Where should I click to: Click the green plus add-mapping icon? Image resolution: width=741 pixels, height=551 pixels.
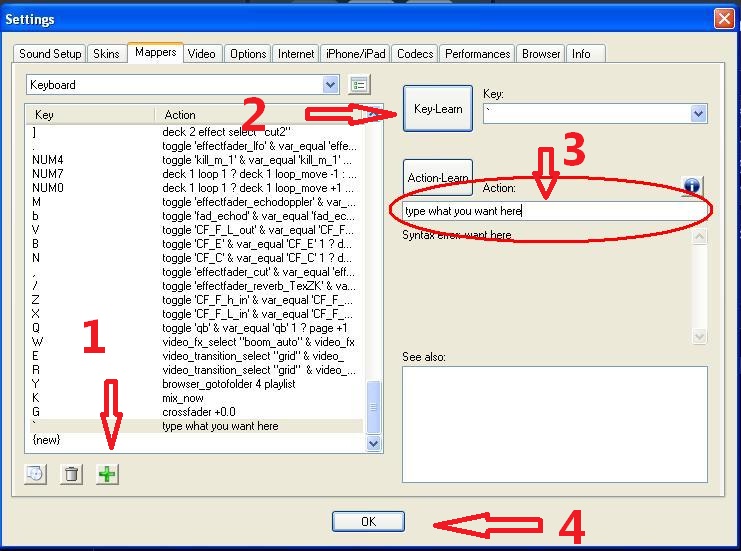click(107, 474)
